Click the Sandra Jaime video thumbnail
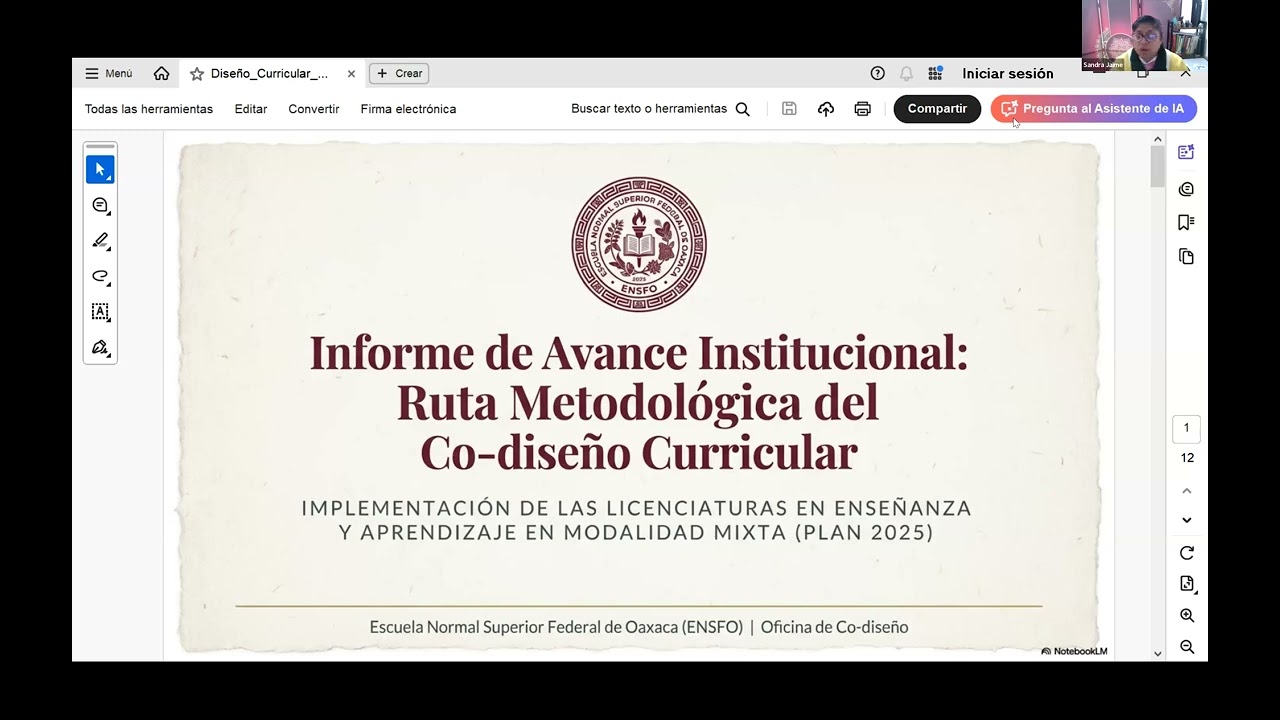Image resolution: width=1280 pixels, height=720 pixels. [x=1144, y=35]
